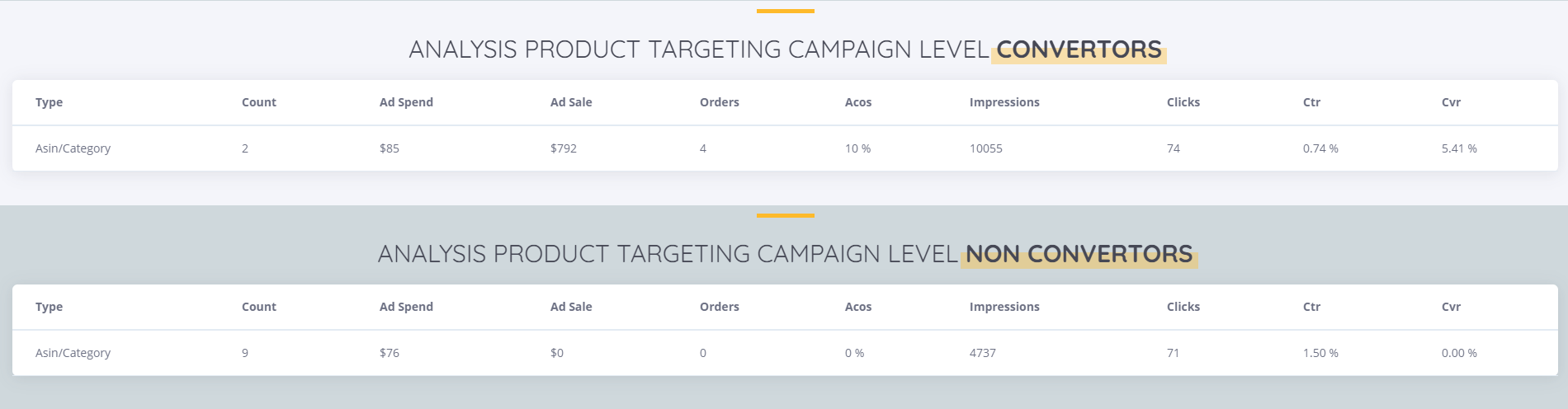Image resolution: width=1568 pixels, height=409 pixels.
Task: Click the Non Convertors Type column header
Action: coord(49,307)
